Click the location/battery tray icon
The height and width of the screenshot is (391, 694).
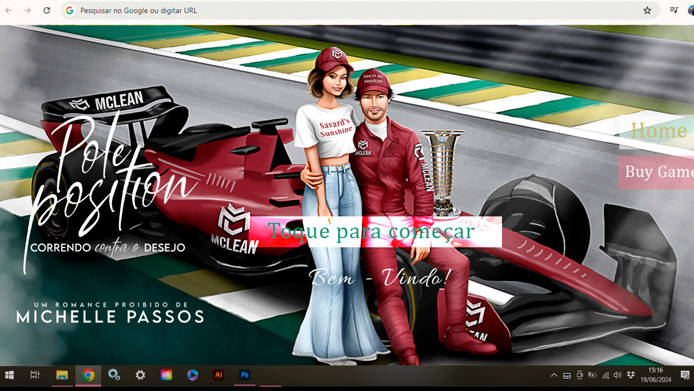[x=592, y=375]
